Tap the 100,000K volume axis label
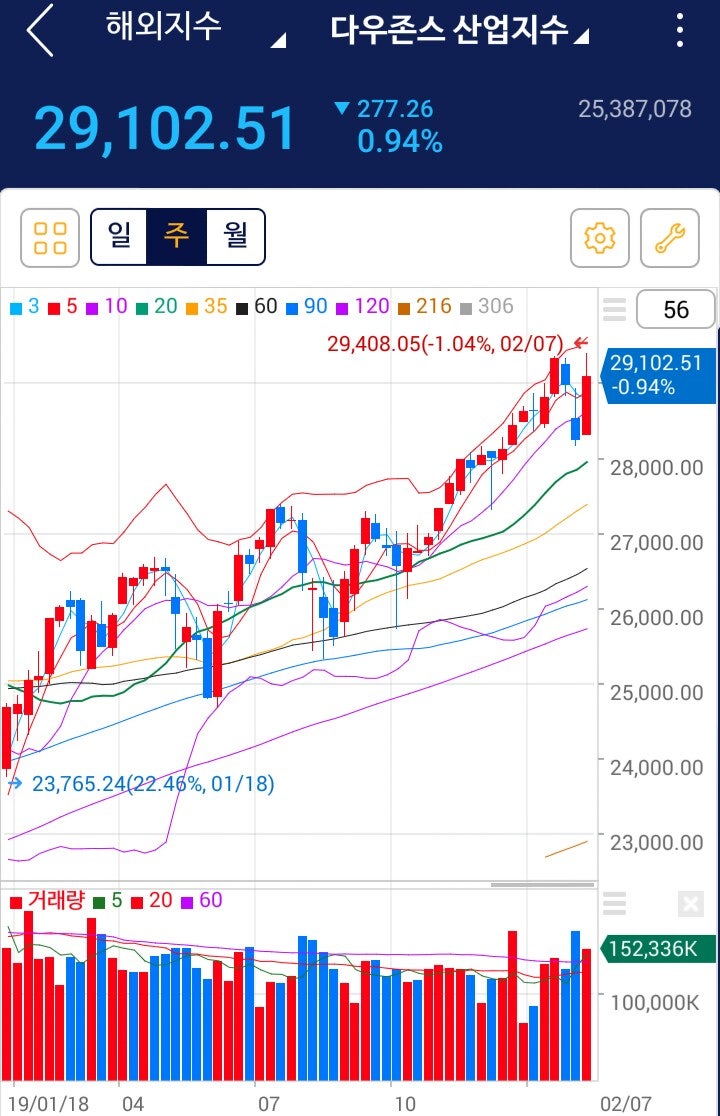Screen dimensions: 720x1116 tap(655, 1004)
